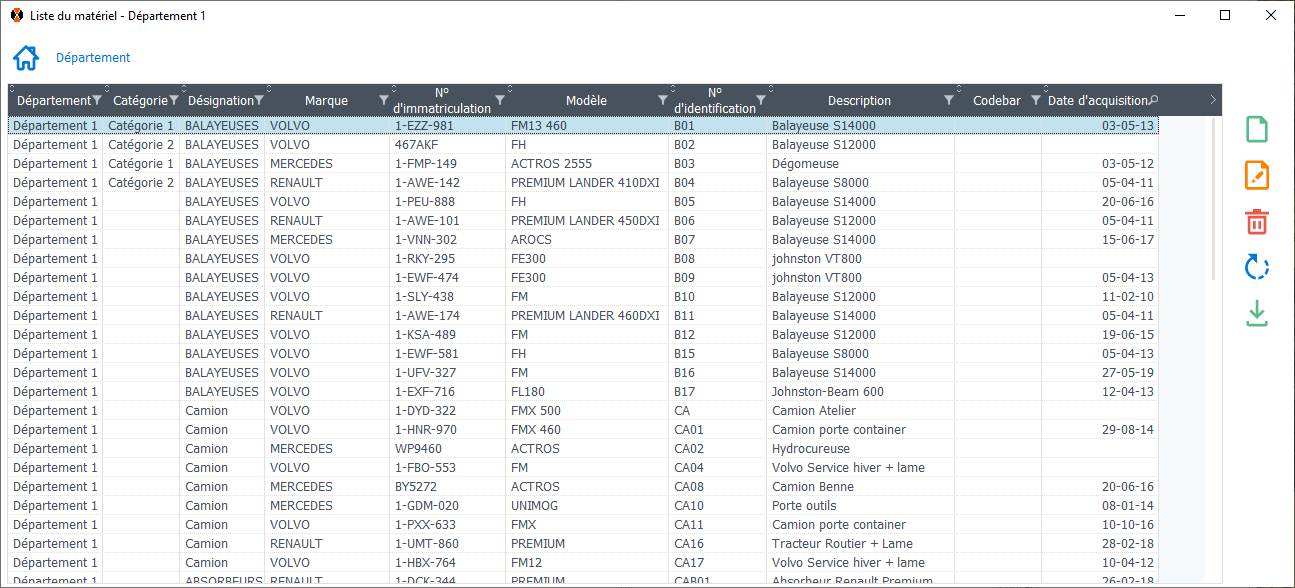The width and height of the screenshot is (1295, 588).
Task: Click the green download export icon
Action: [x=1257, y=314]
